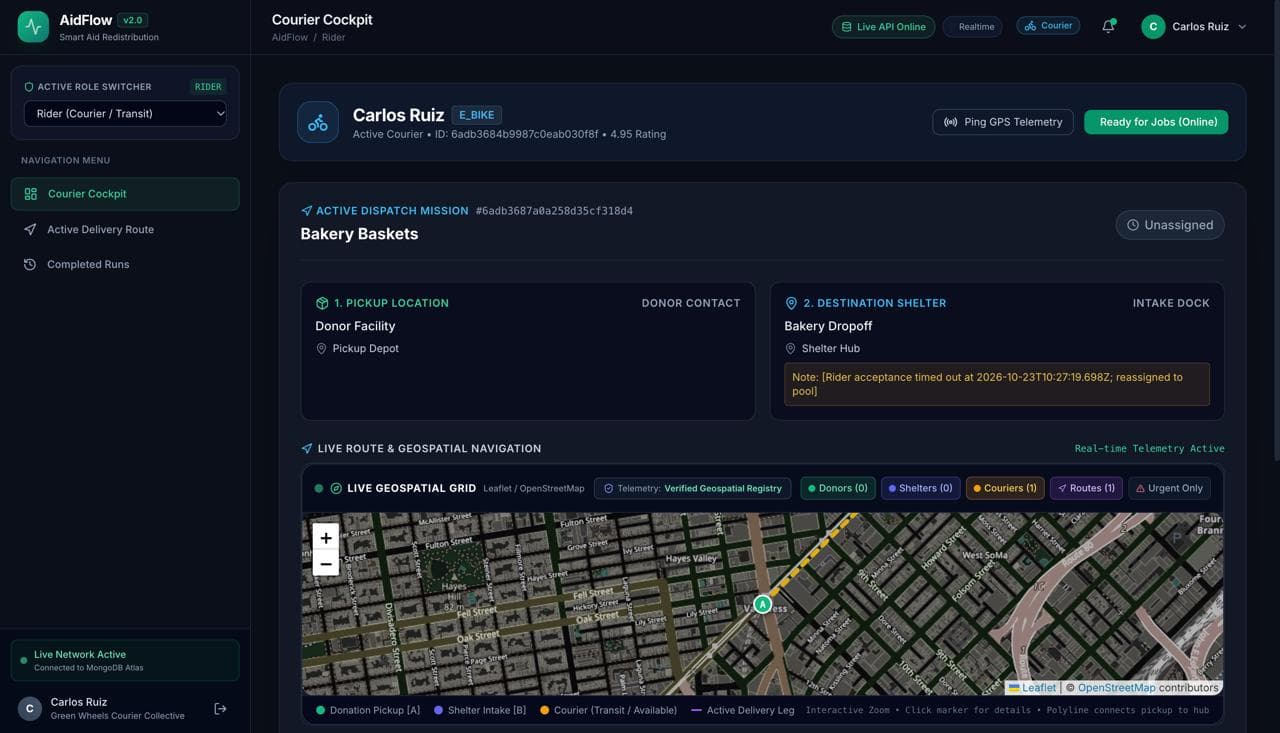Click the Live Geospatial Grid compass icon

(337, 488)
